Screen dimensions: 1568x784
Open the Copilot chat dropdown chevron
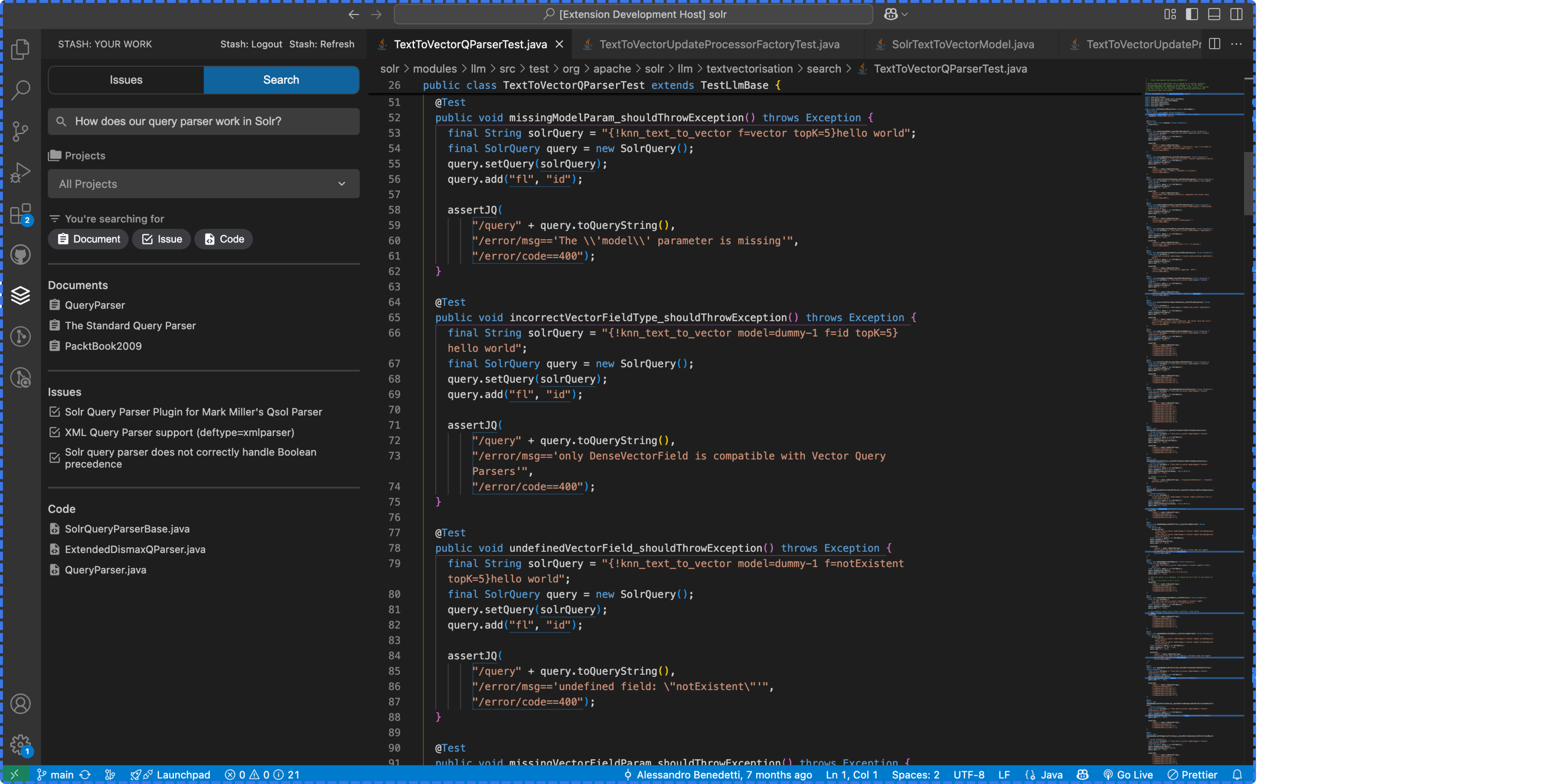(x=905, y=14)
